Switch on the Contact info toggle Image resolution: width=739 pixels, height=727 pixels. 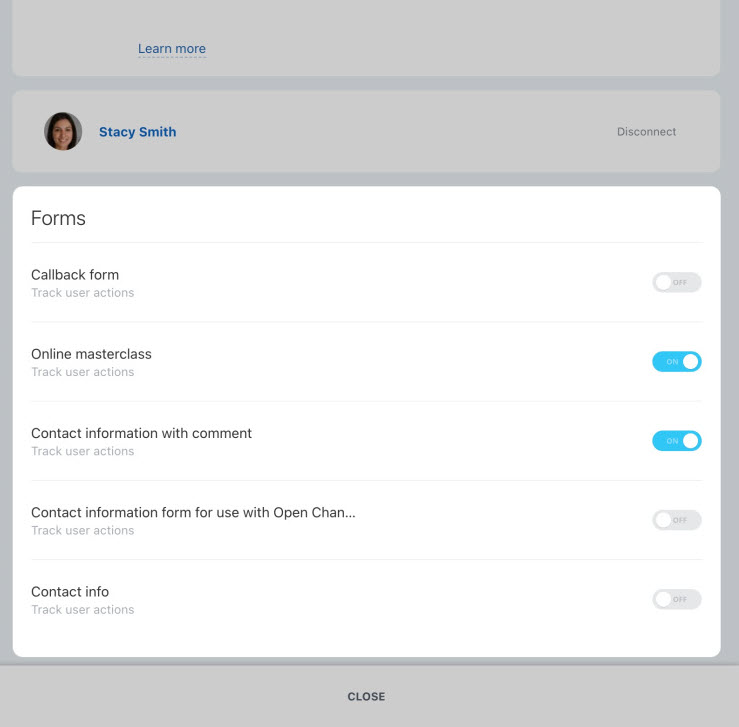(676, 599)
